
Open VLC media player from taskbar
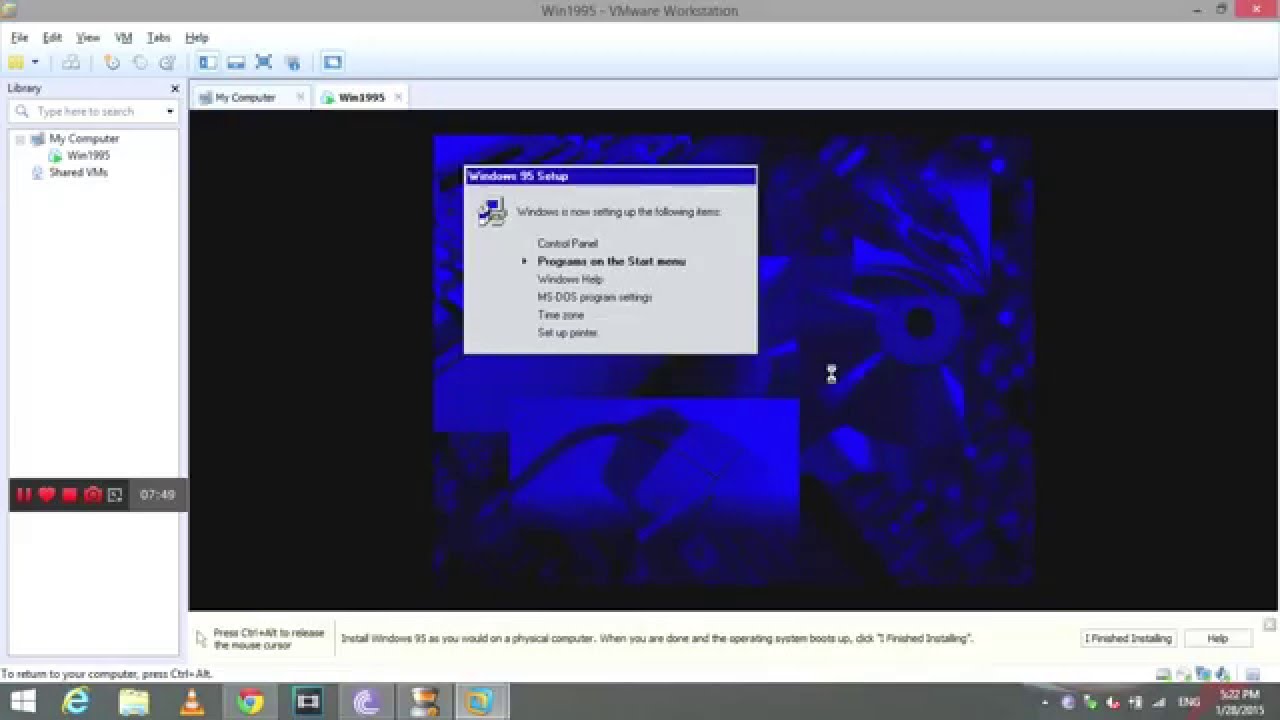[x=192, y=702]
